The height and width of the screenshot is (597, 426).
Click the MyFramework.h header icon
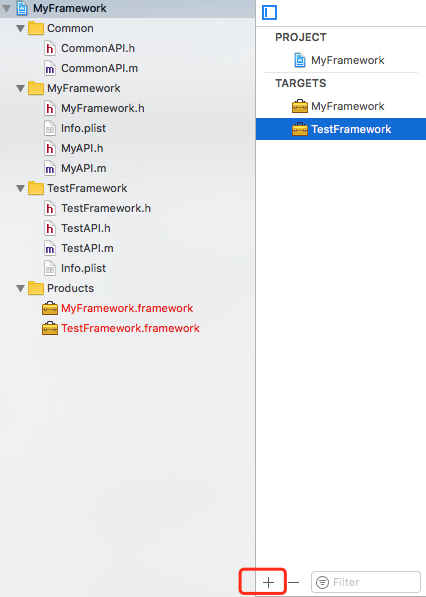coord(49,109)
